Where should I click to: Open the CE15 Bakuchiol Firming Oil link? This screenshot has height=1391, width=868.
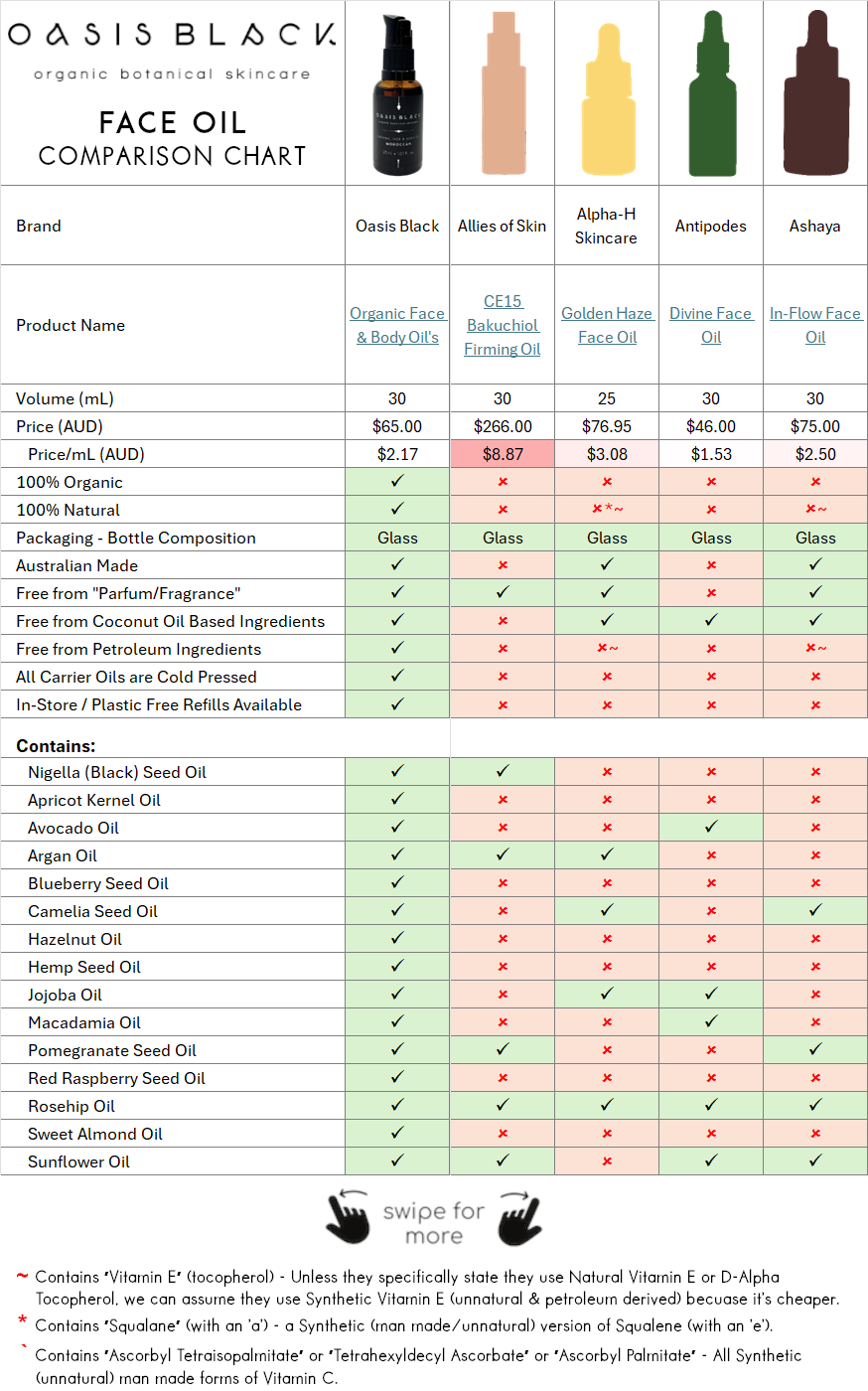tap(502, 325)
